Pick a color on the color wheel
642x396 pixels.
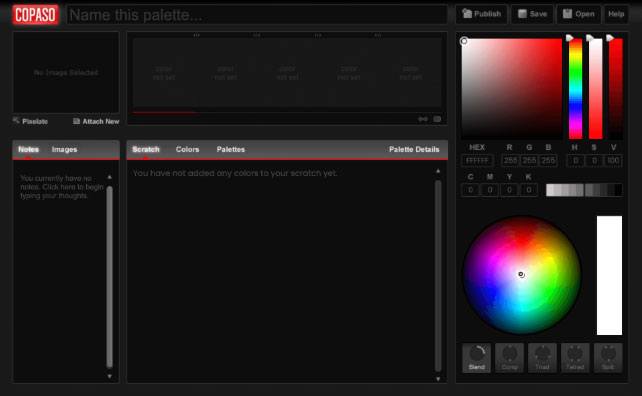point(522,275)
